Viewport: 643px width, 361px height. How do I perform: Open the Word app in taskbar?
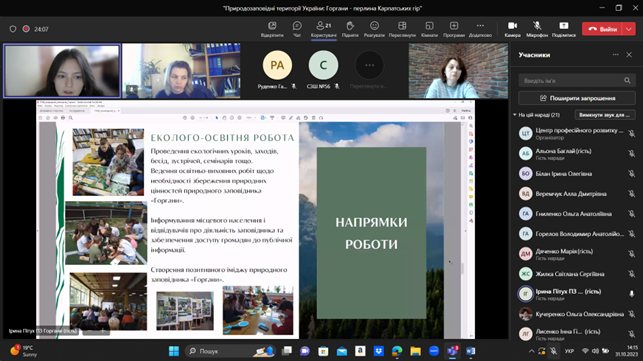[471, 351]
